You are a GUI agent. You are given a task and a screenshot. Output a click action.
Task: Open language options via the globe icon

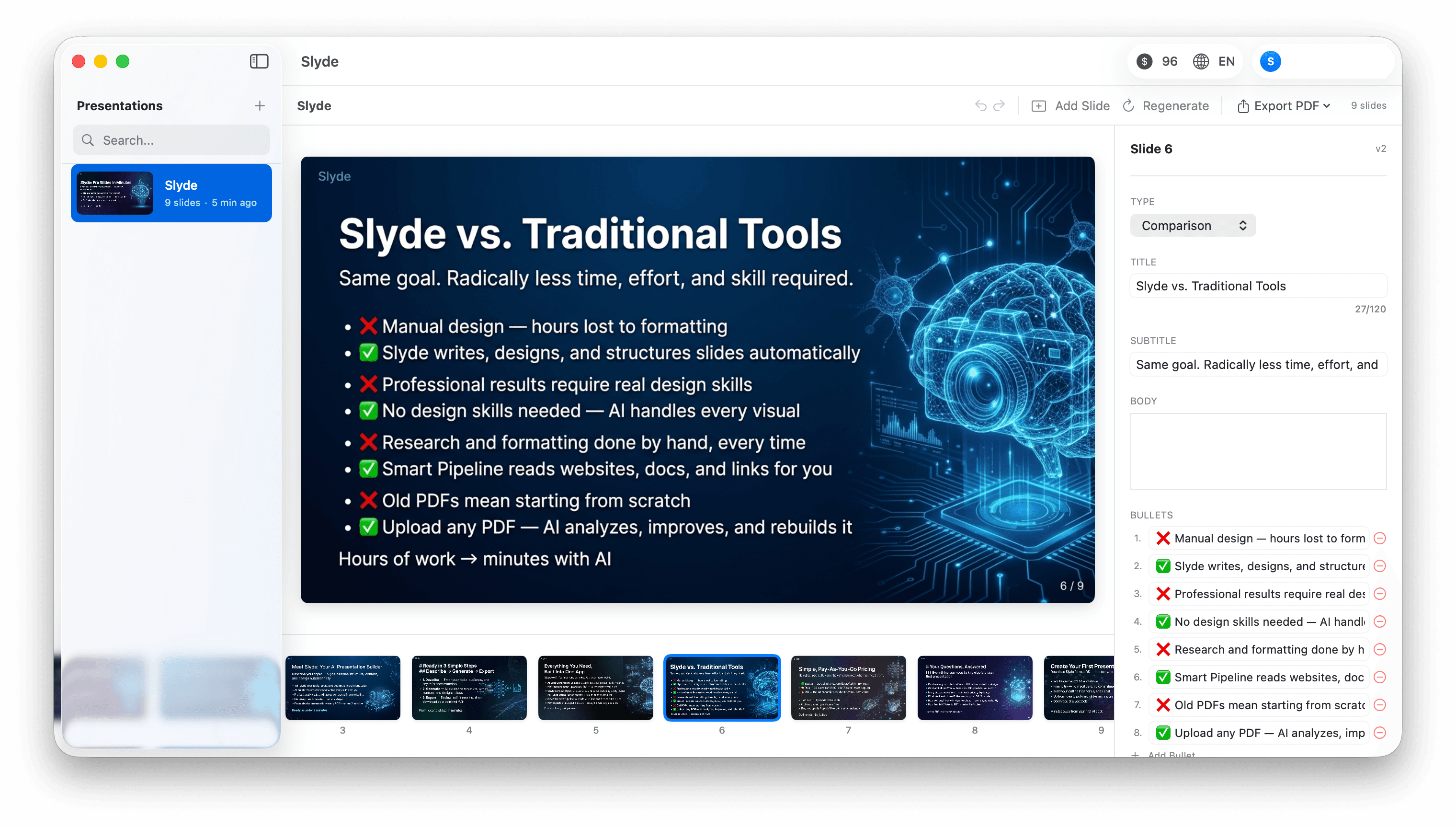click(x=1201, y=61)
